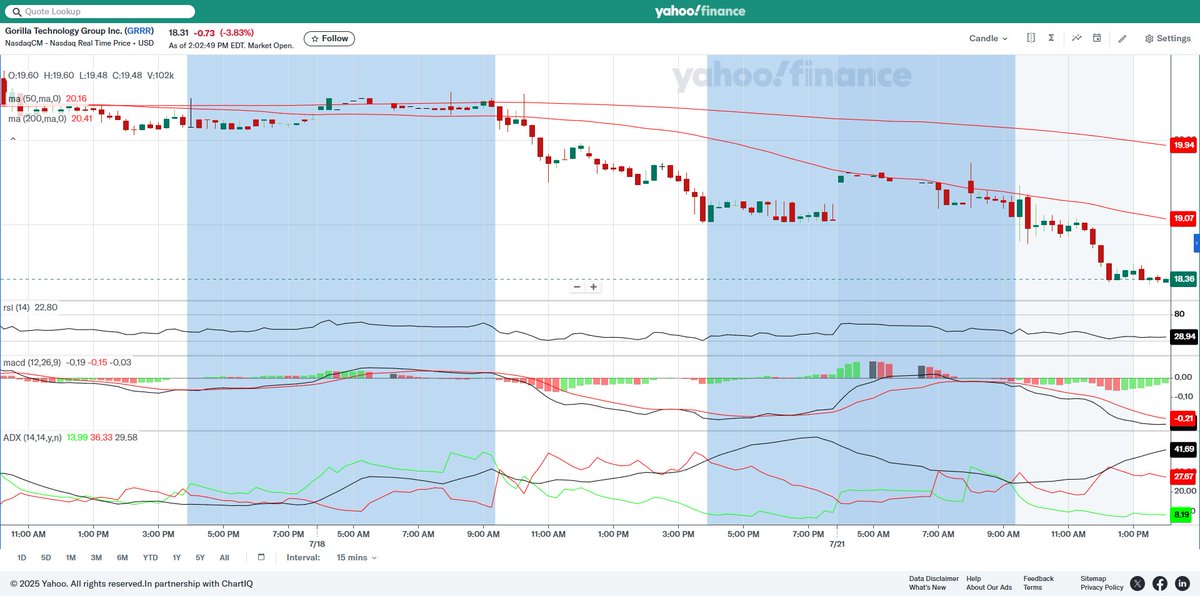Open chart Settings

(1167, 38)
